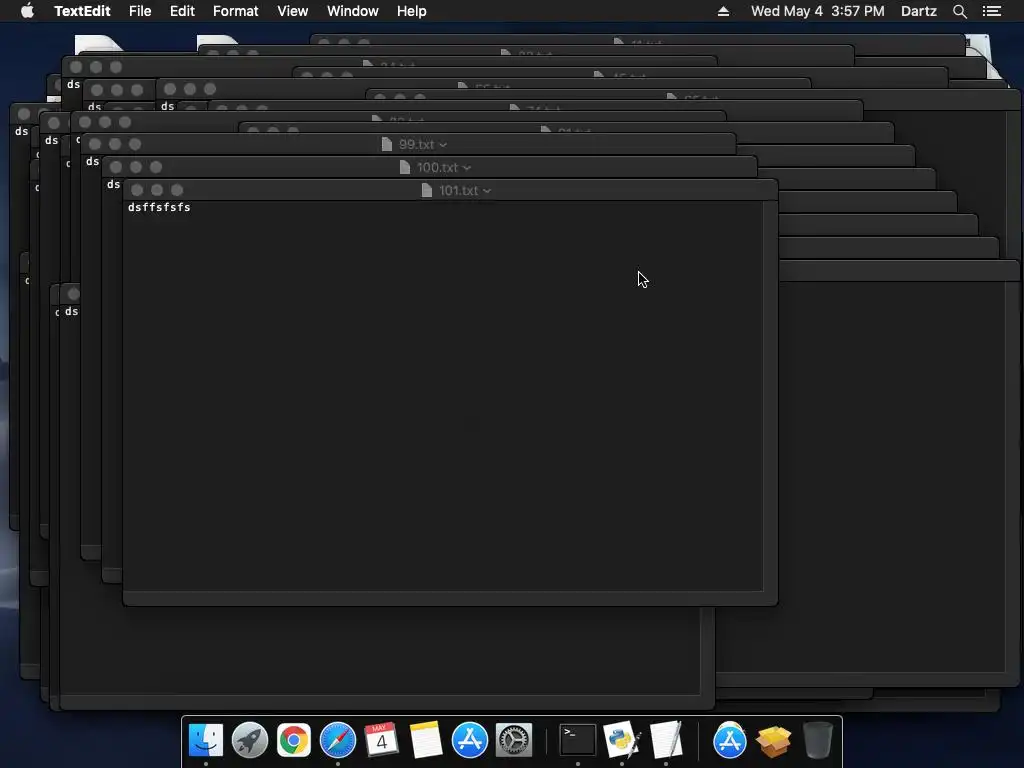Screen dimensions: 1024x768
Task: Click inside the 101.txt text editing area
Action: point(443,396)
